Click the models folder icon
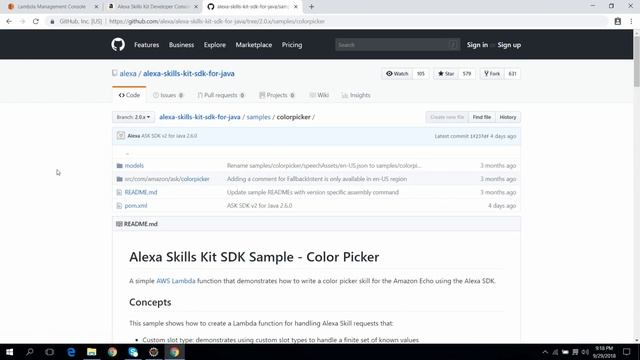The image size is (640, 360). (120, 166)
